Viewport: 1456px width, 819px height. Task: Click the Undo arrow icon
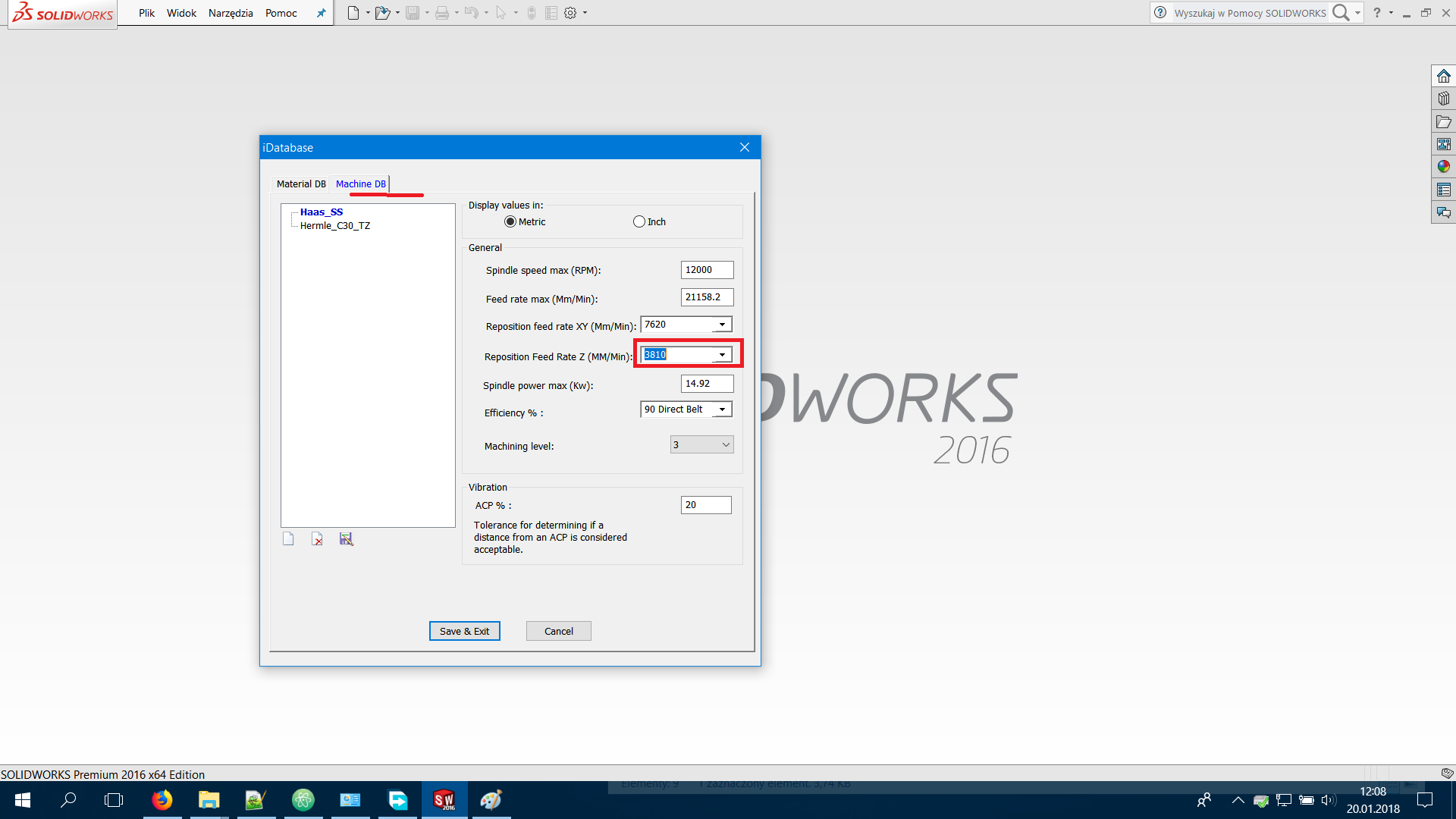click(471, 13)
